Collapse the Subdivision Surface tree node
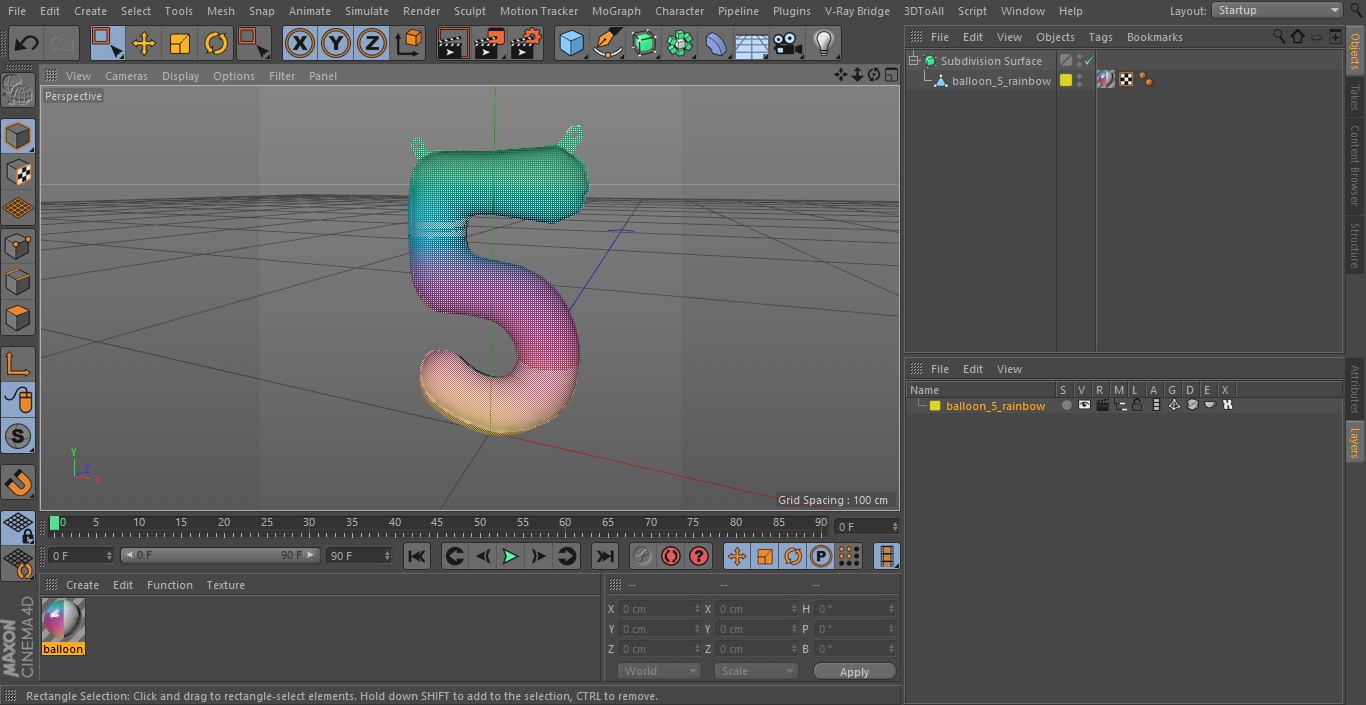 pyautogui.click(x=913, y=61)
